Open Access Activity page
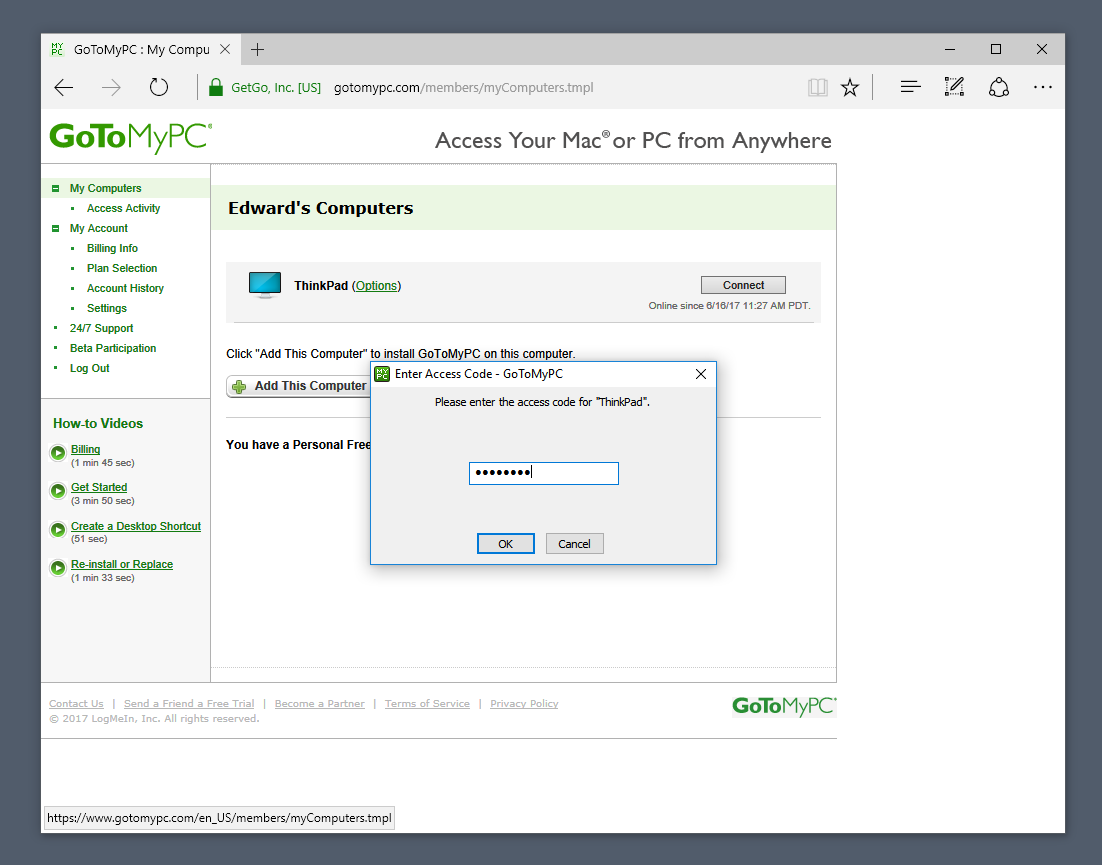The image size is (1102, 865). coord(124,208)
